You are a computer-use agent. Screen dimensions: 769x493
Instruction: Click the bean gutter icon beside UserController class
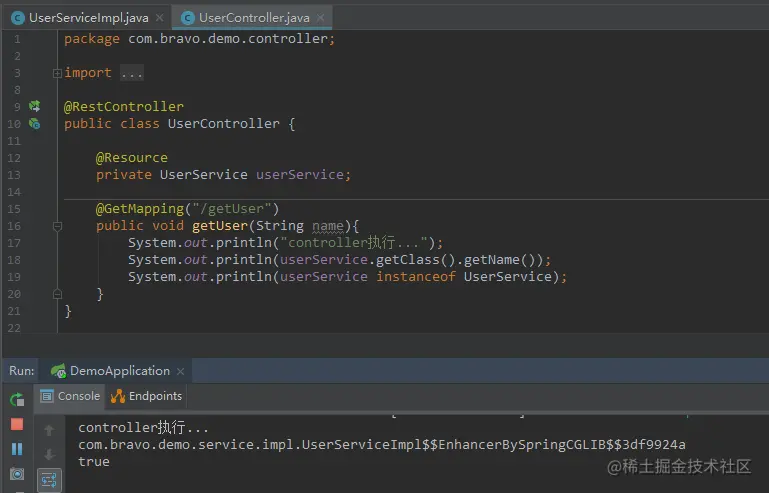click(x=34, y=124)
